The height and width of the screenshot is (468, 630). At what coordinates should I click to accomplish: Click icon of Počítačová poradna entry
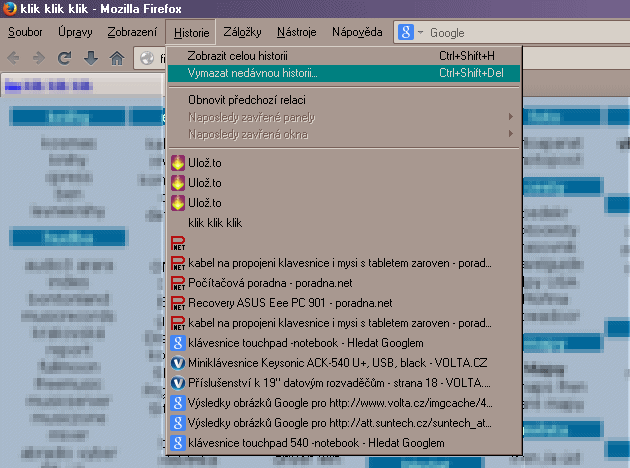[x=178, y=283]
